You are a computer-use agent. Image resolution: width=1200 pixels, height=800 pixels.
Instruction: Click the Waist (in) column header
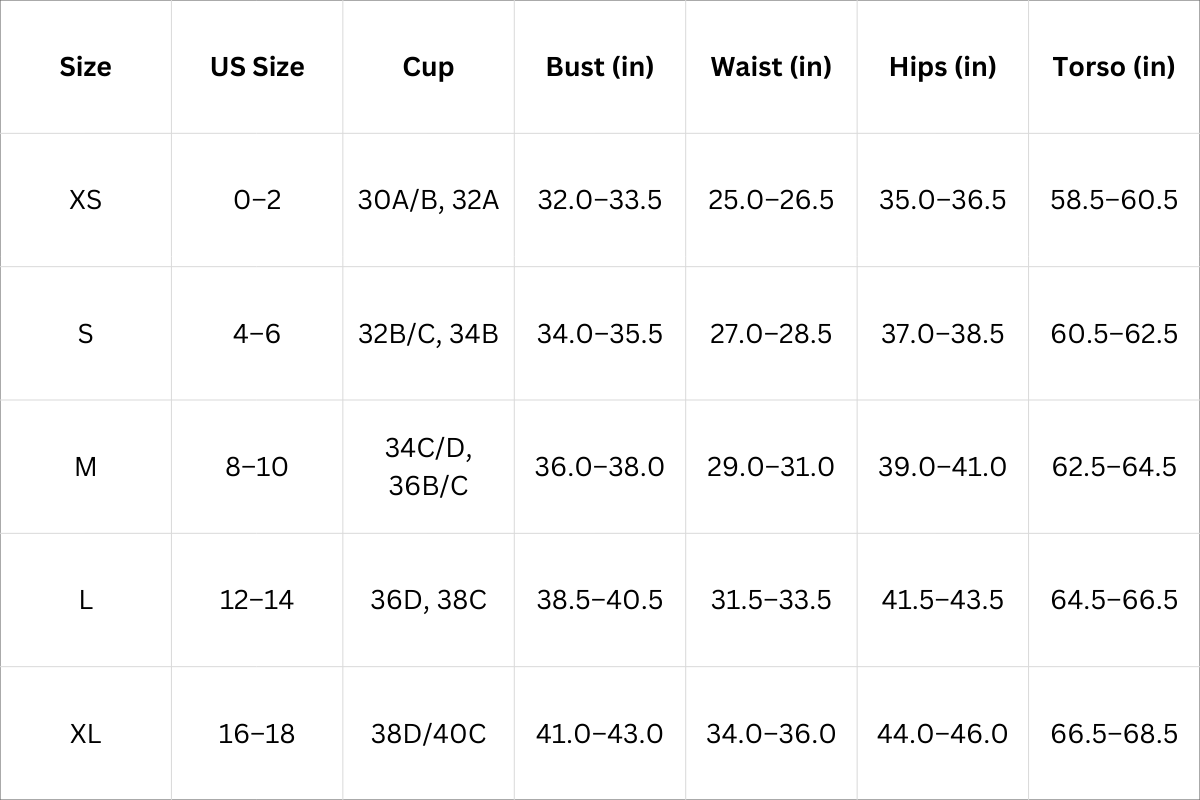click(x=771, y=67)
